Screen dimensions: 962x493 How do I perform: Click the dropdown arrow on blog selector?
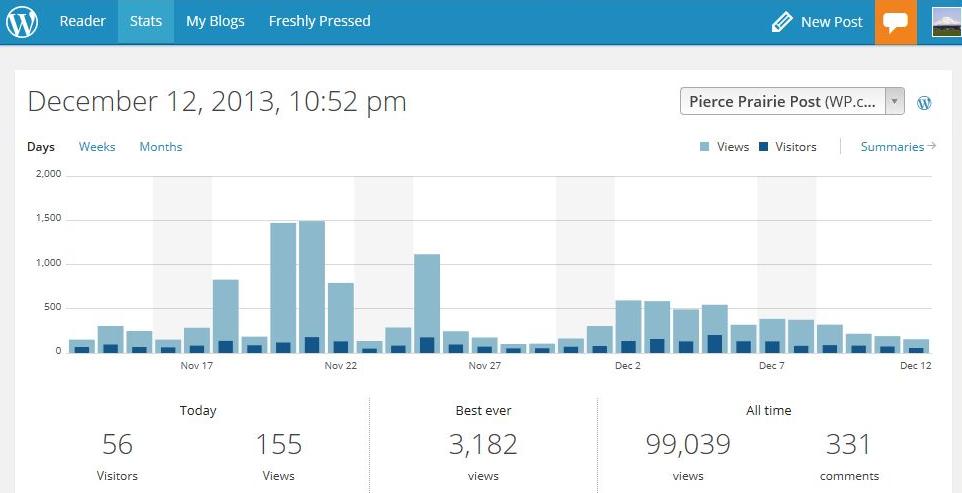tap(895, 101)
